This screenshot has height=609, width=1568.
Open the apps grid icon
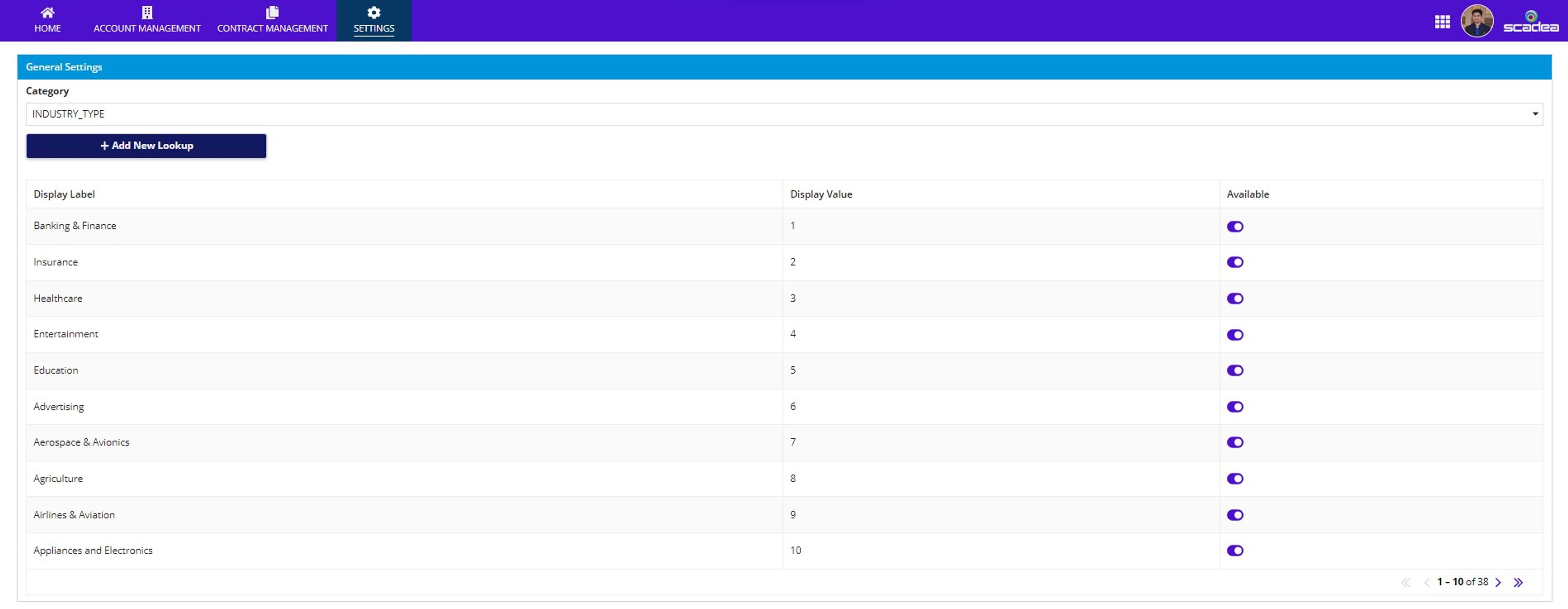pos(1442,22)
